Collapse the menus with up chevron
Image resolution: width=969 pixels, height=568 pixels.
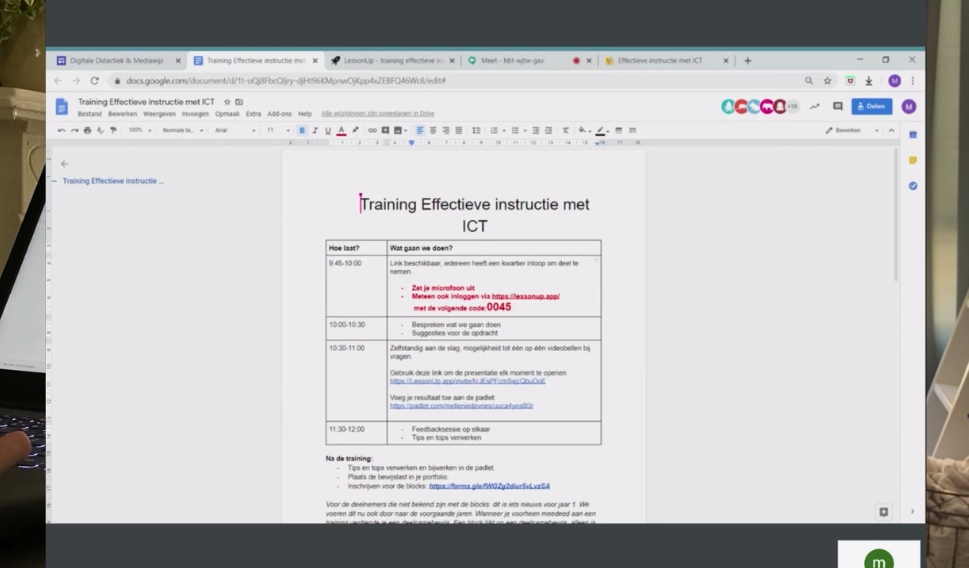click(x=891, y=130)
